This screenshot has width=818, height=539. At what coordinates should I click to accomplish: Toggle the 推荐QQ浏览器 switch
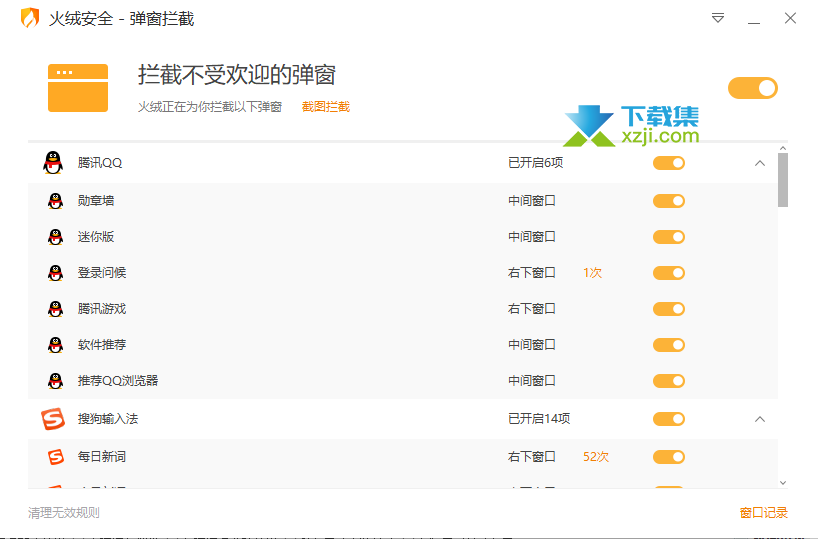[669, 381]
